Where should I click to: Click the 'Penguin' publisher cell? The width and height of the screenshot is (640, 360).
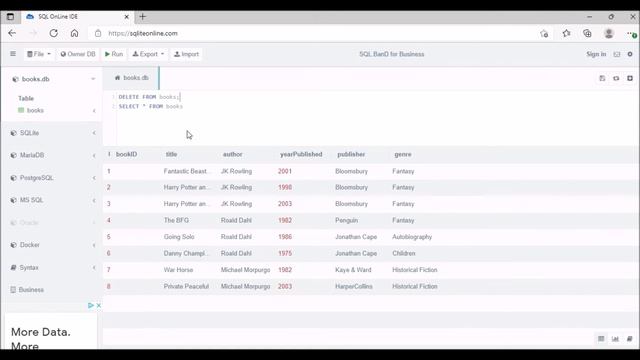pyautogui.click(x=347, y=220)
